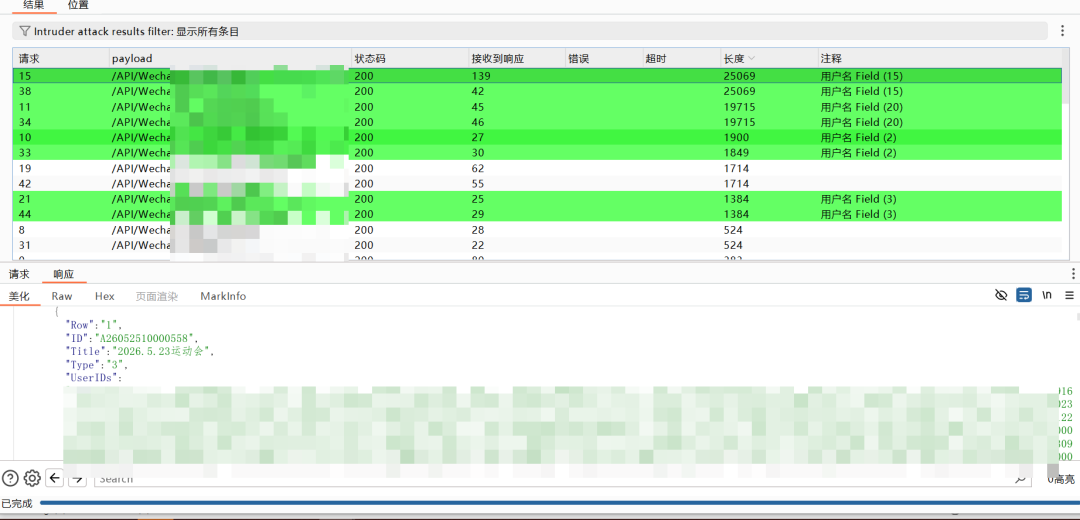Toggle the hide non-printable characters eye icon
This screenshot has width=1080, height=520.
tap(1001, 295)
